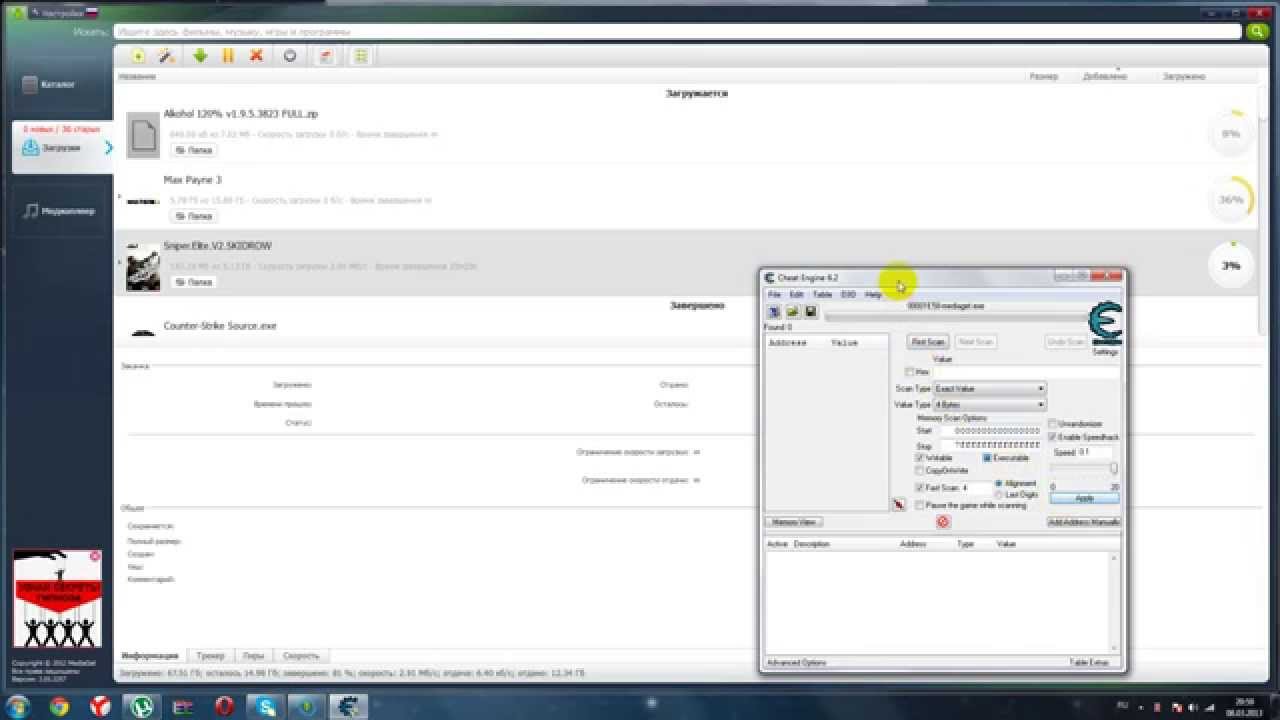Click Папка button under Alkohol 120% download
This screenshot has height=720, width=1280.
click(x=194, y=150)
